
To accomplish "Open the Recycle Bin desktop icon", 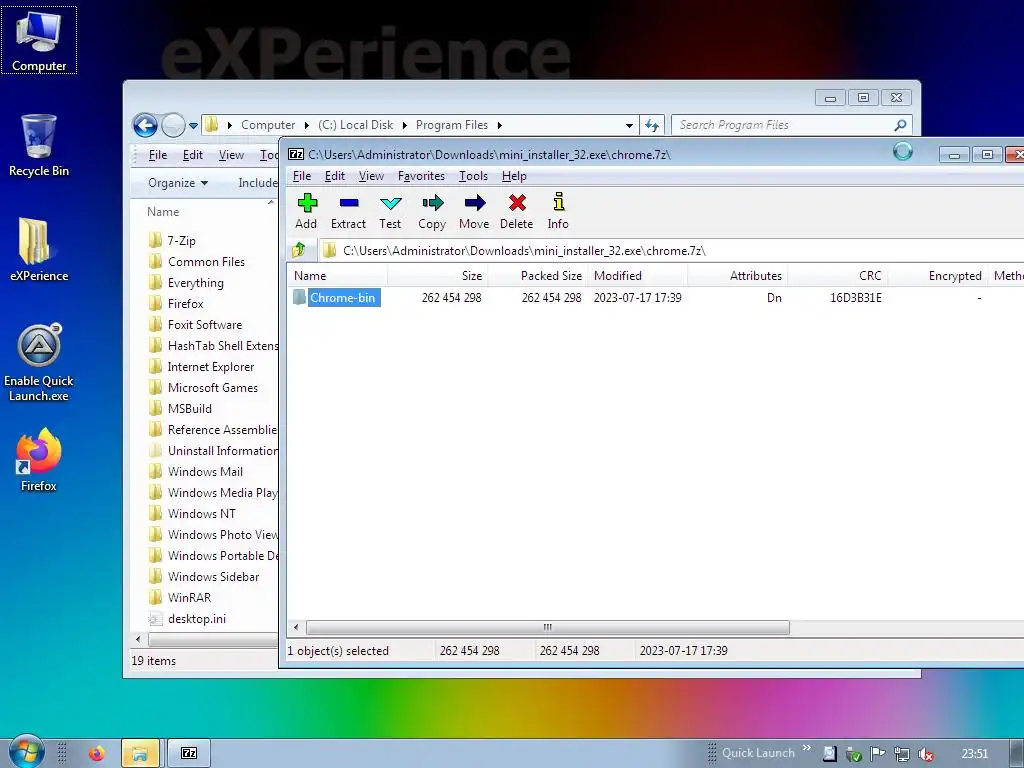I will (x=39, y=145).
